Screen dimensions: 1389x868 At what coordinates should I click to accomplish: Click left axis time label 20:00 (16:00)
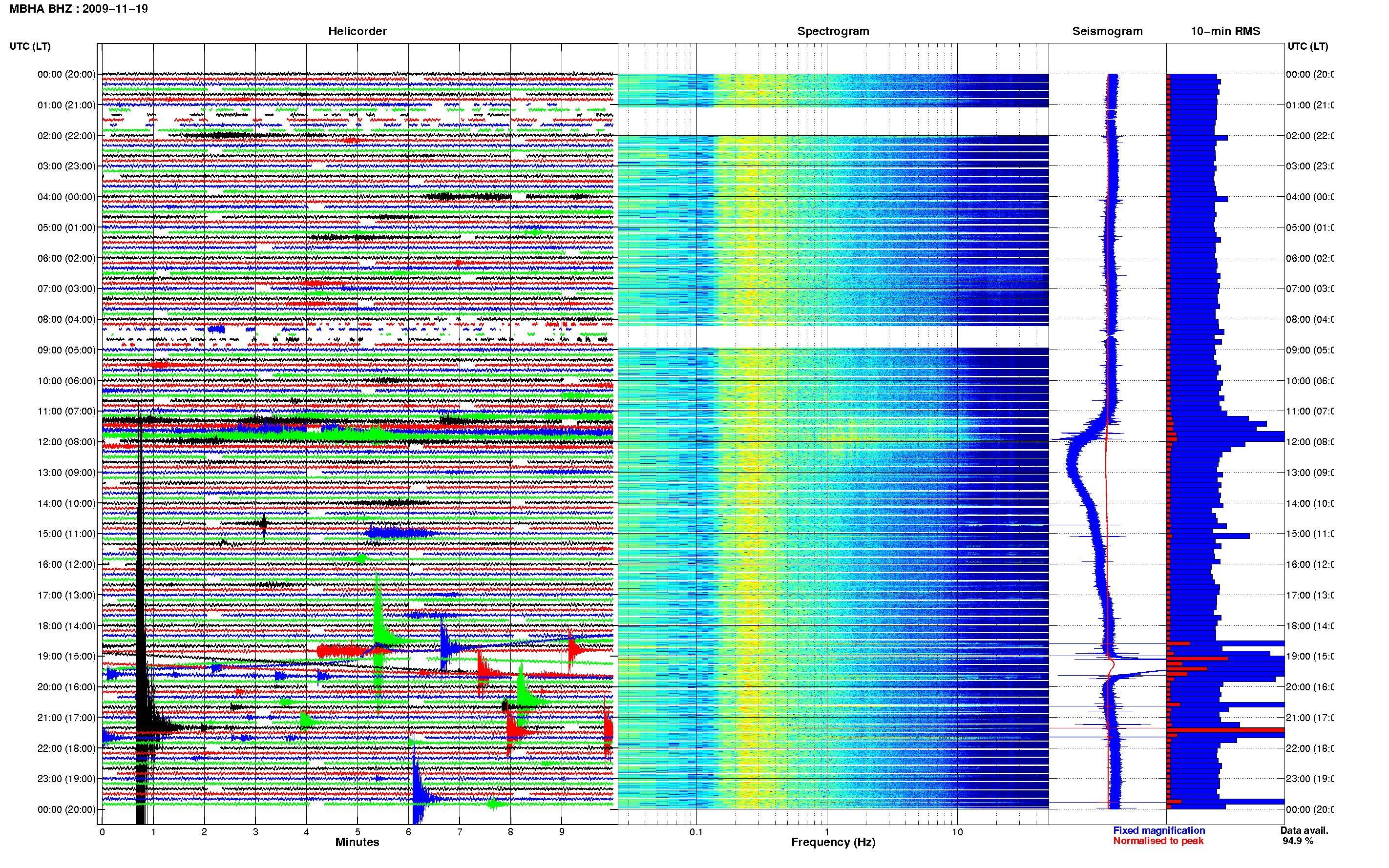66,686
